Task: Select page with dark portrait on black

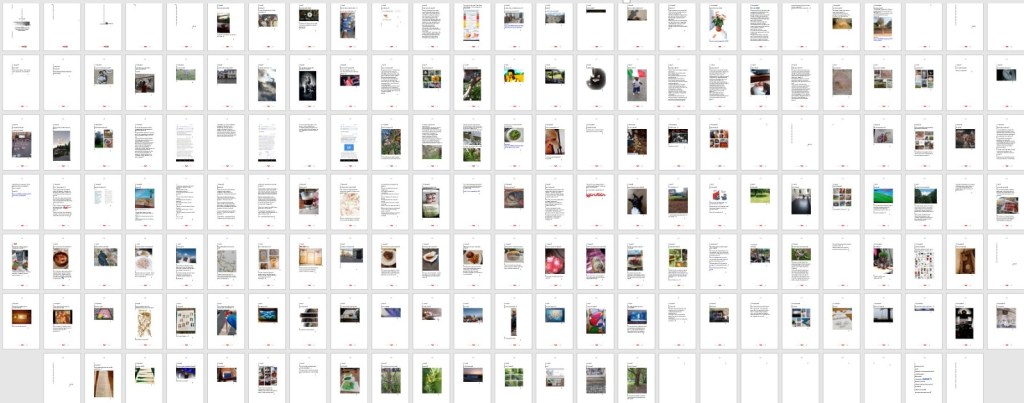Action: tap(308, 81)
